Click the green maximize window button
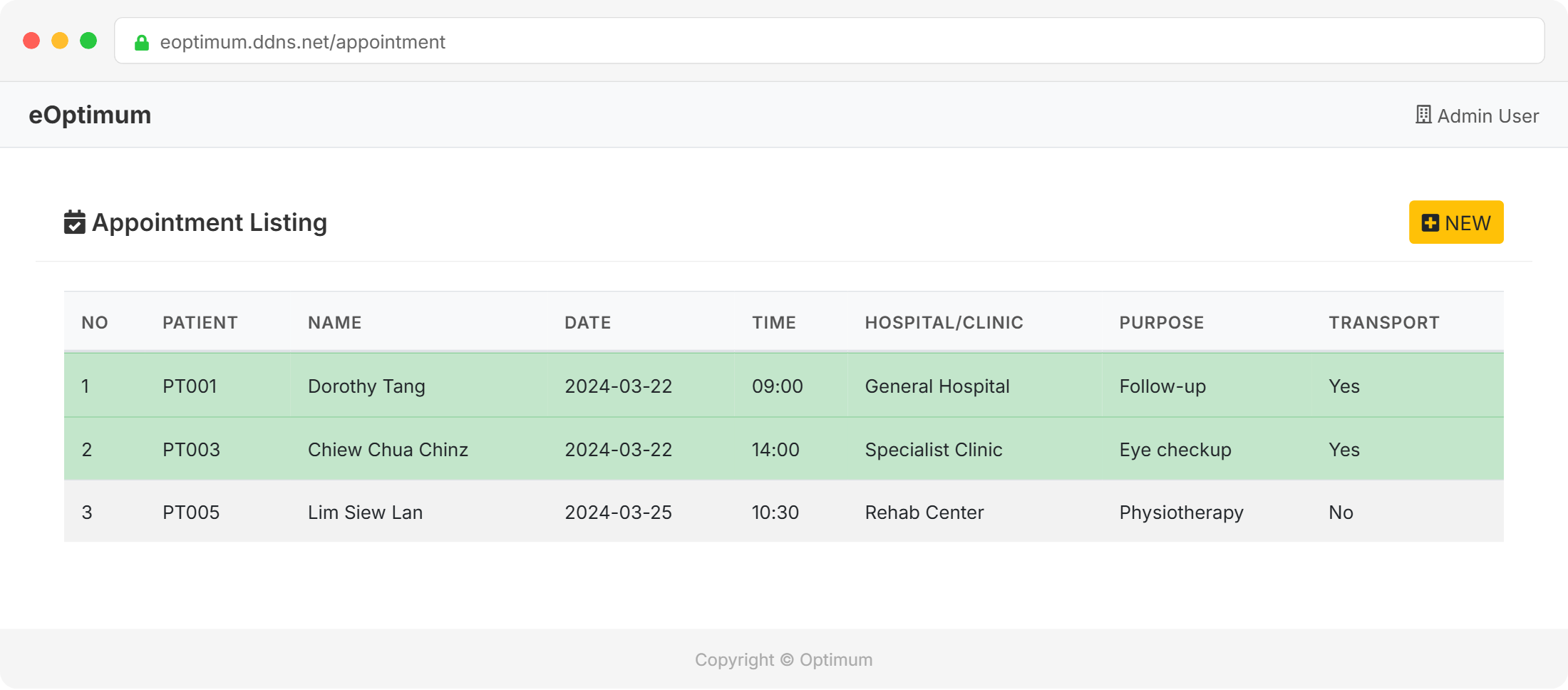 88,41
